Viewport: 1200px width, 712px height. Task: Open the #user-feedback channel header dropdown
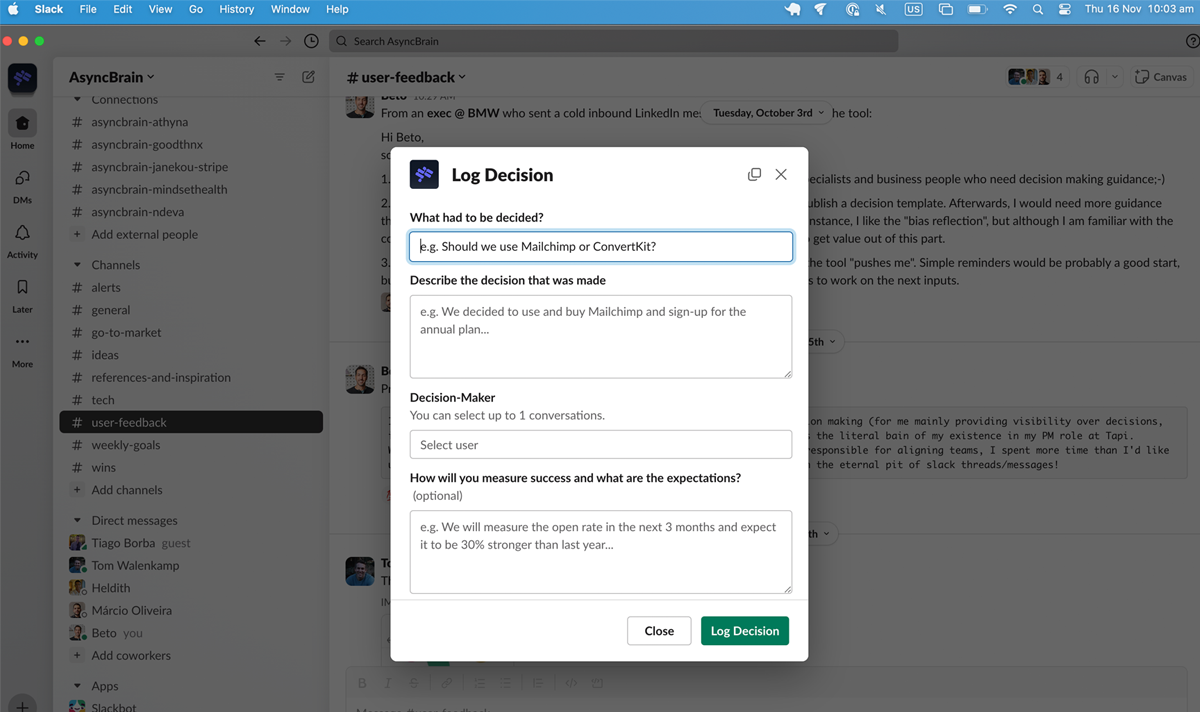406,77
